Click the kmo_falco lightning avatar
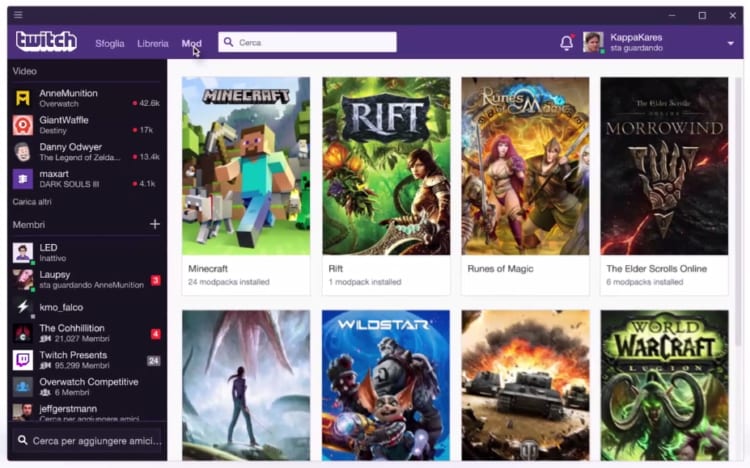 pos(22,307)
